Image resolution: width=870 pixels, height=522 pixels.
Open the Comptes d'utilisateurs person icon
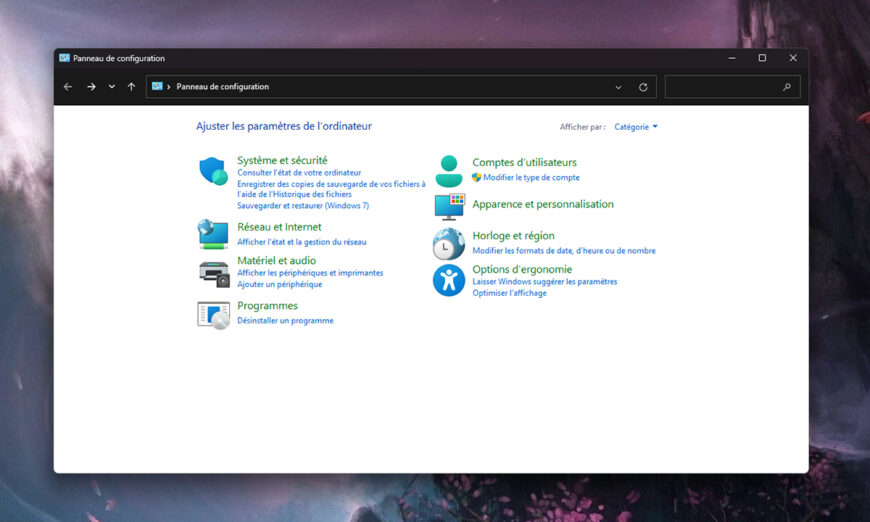point(449,171)
